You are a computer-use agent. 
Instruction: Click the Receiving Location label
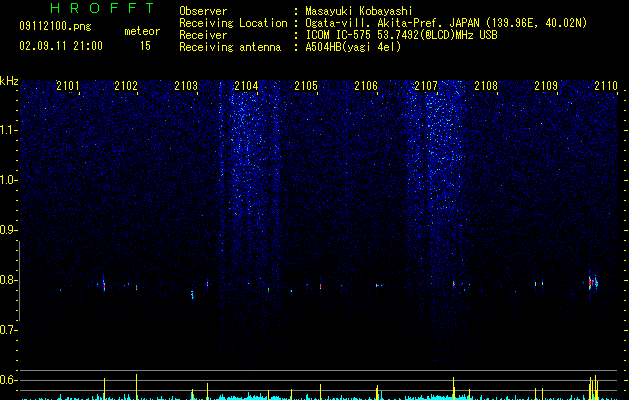[x=233, y=23]
